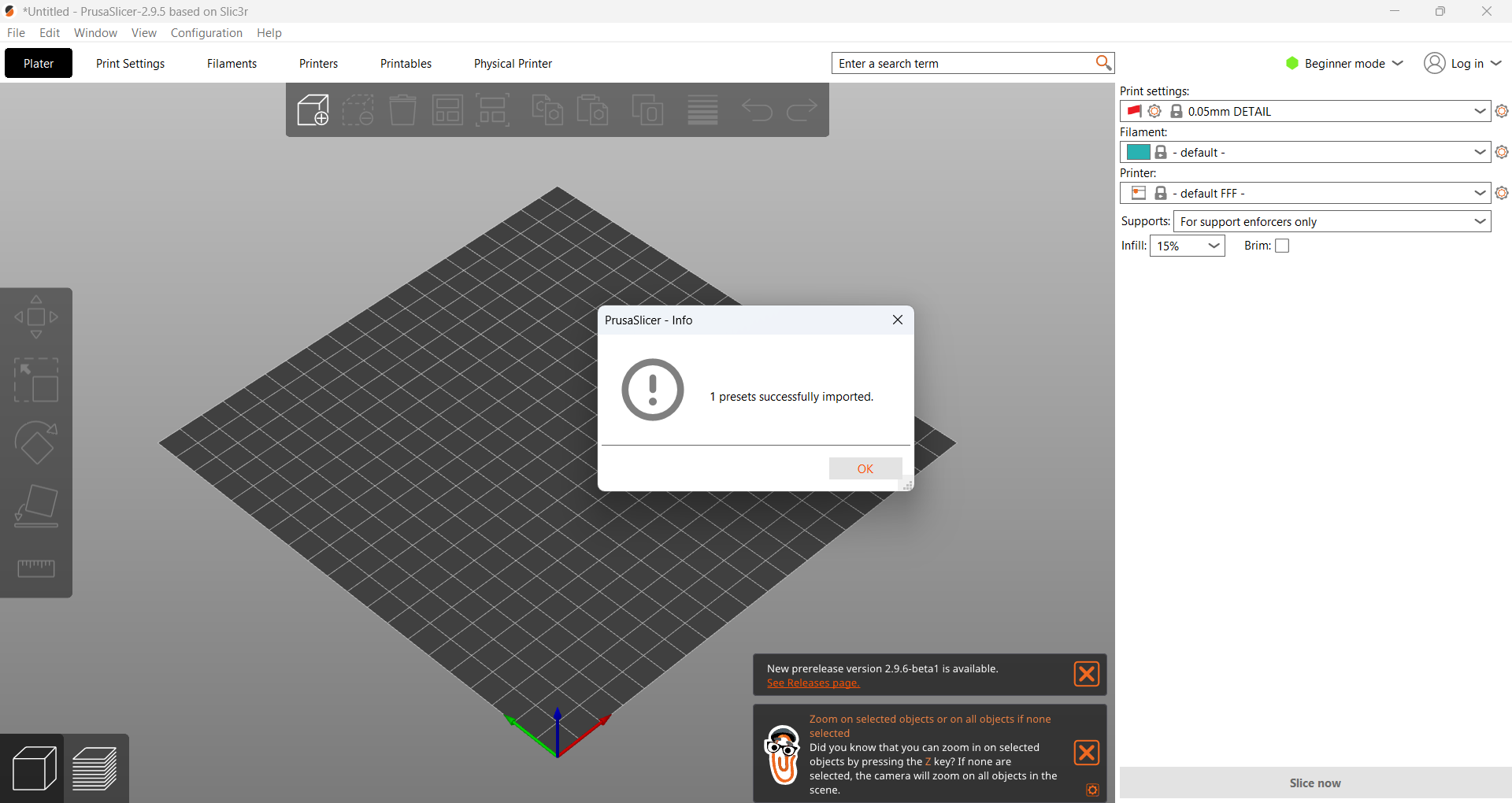The width and height of the screenshot is (1512, 803).
Task: Click the Copy icon in toolbar
Action: coord(547,110)
